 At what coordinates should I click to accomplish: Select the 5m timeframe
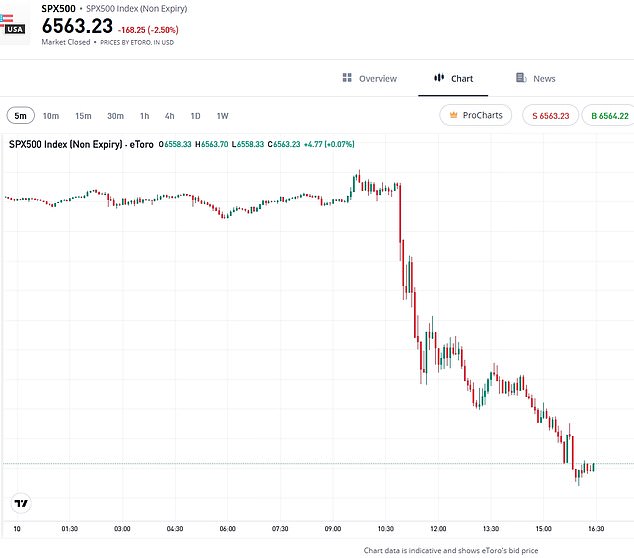coord(21,115)
